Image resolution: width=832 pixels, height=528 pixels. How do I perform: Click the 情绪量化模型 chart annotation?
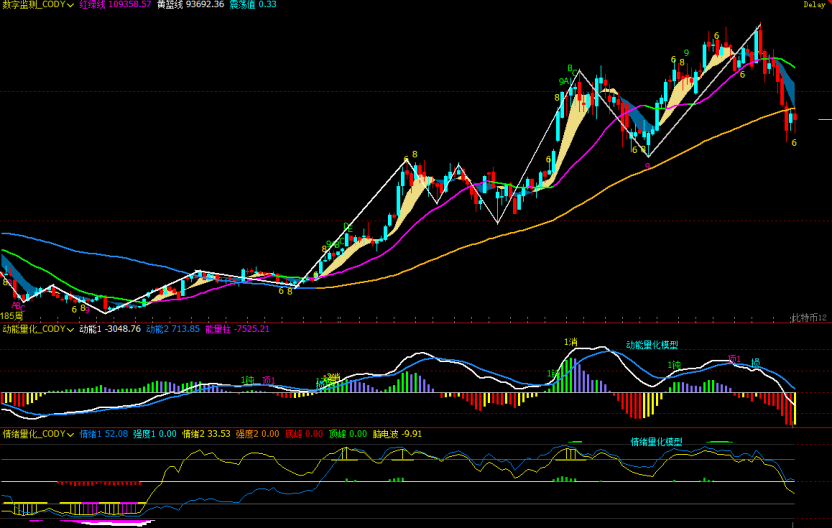pos(658,441)
